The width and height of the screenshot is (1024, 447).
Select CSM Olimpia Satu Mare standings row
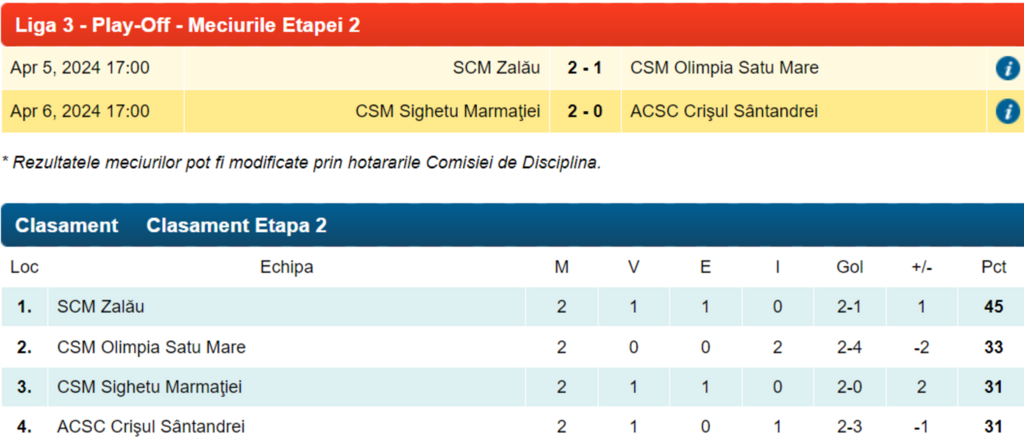click(x=152, y=347)
